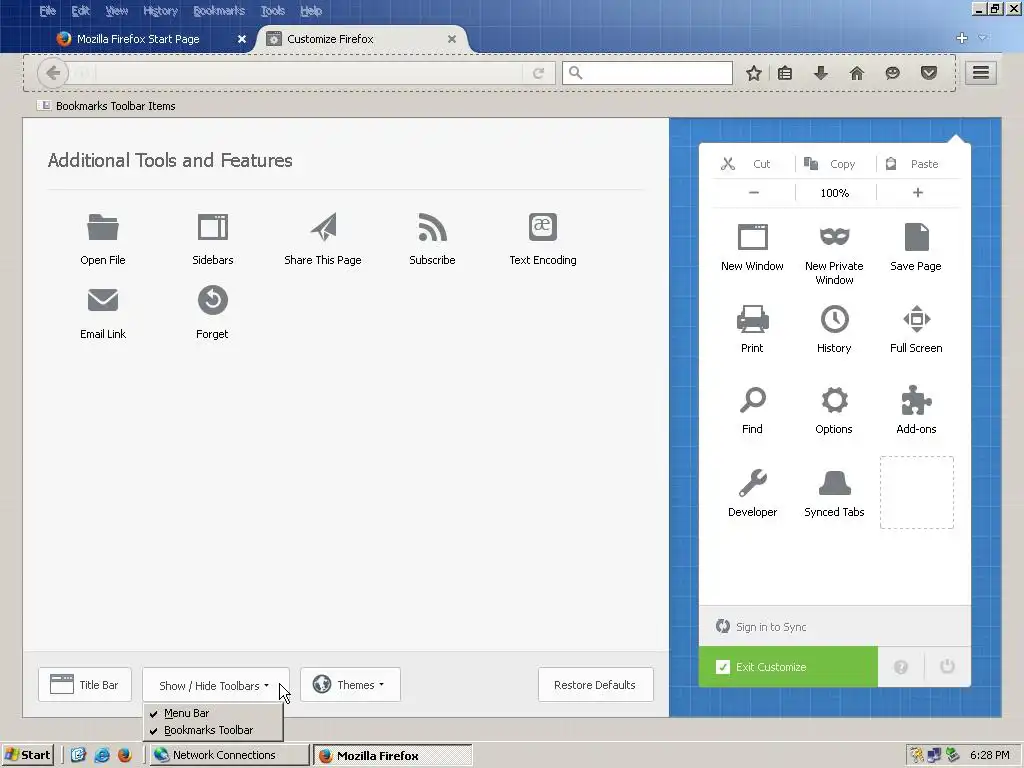Screen dimensions: 1024x768
Task: Click the tab list dropdown arrow
Action: [982, 38]
